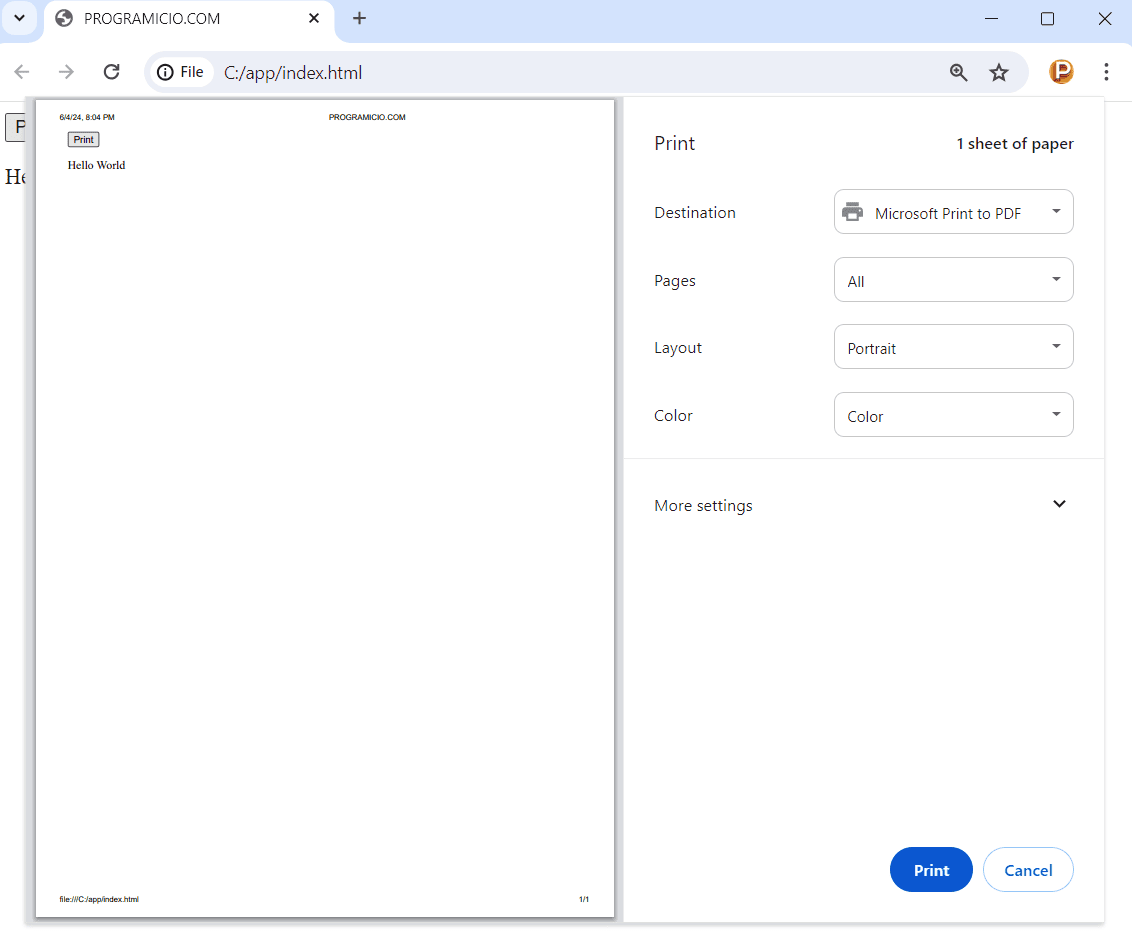Open the tab search dropdown arrow

[19, 18]
